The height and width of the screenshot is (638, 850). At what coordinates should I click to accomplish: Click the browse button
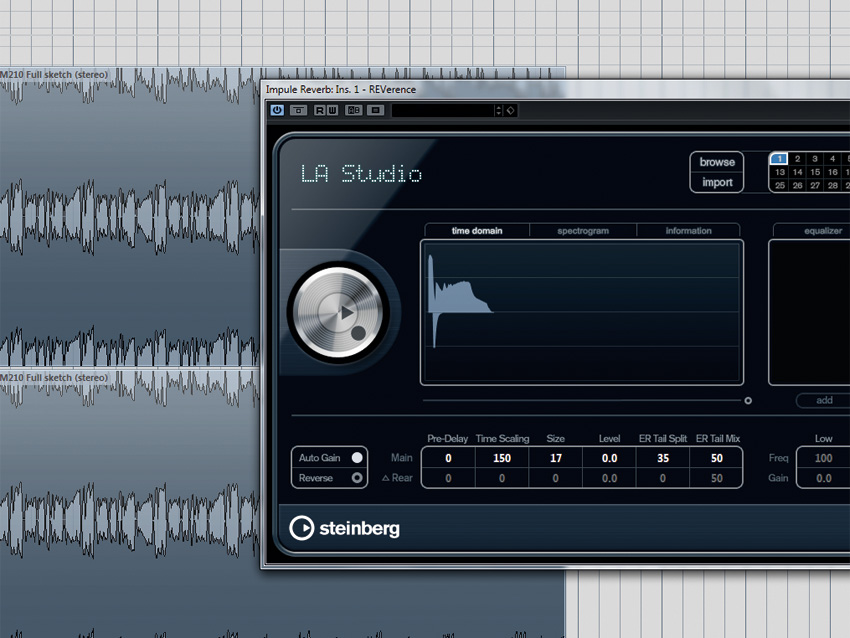(x=717, y=162)
